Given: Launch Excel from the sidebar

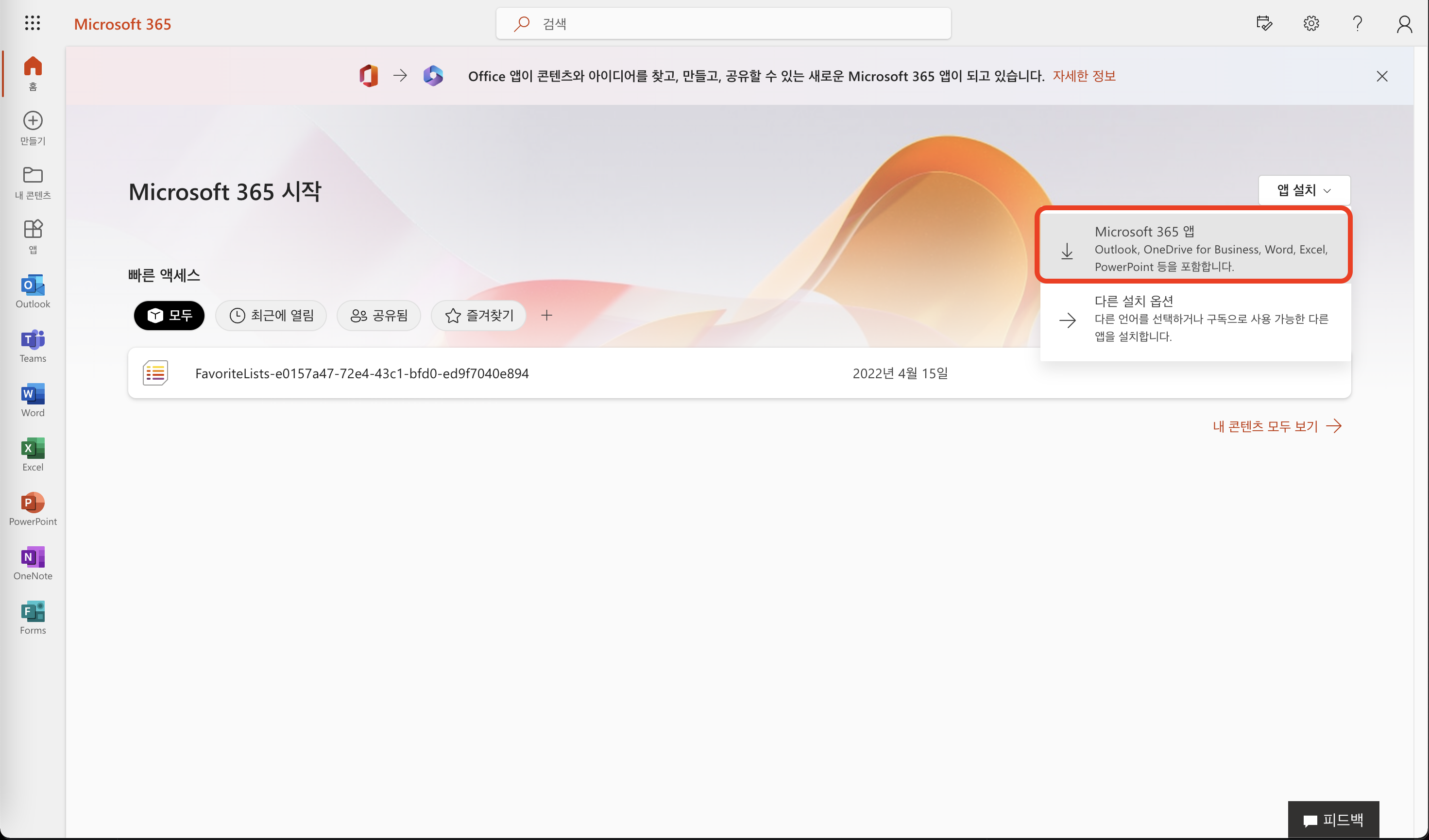Looking at the screenshot, I should click(33, 454).
